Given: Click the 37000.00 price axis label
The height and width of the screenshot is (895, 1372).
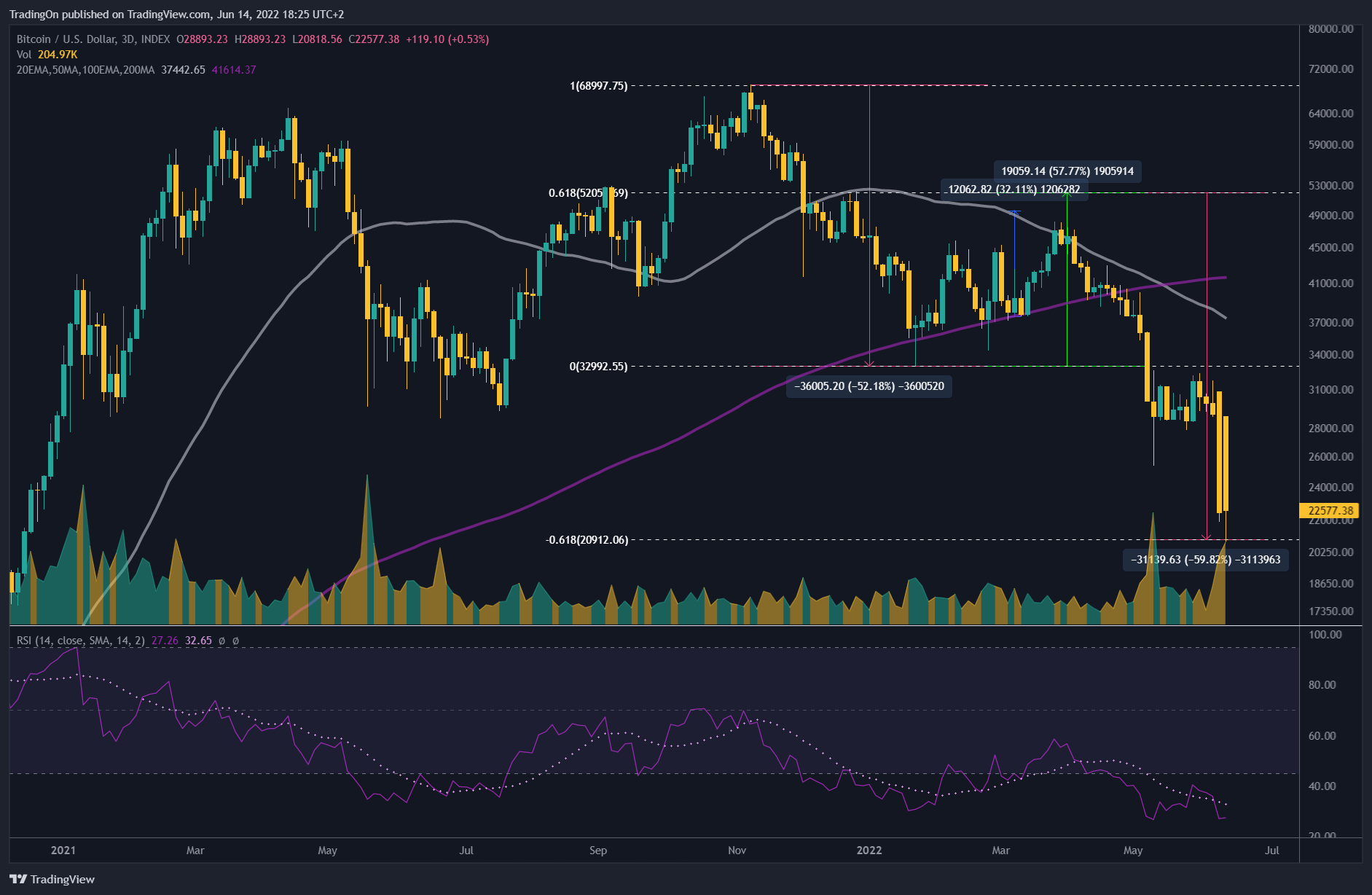Looking at the screenshot, I should (1331, 323).
